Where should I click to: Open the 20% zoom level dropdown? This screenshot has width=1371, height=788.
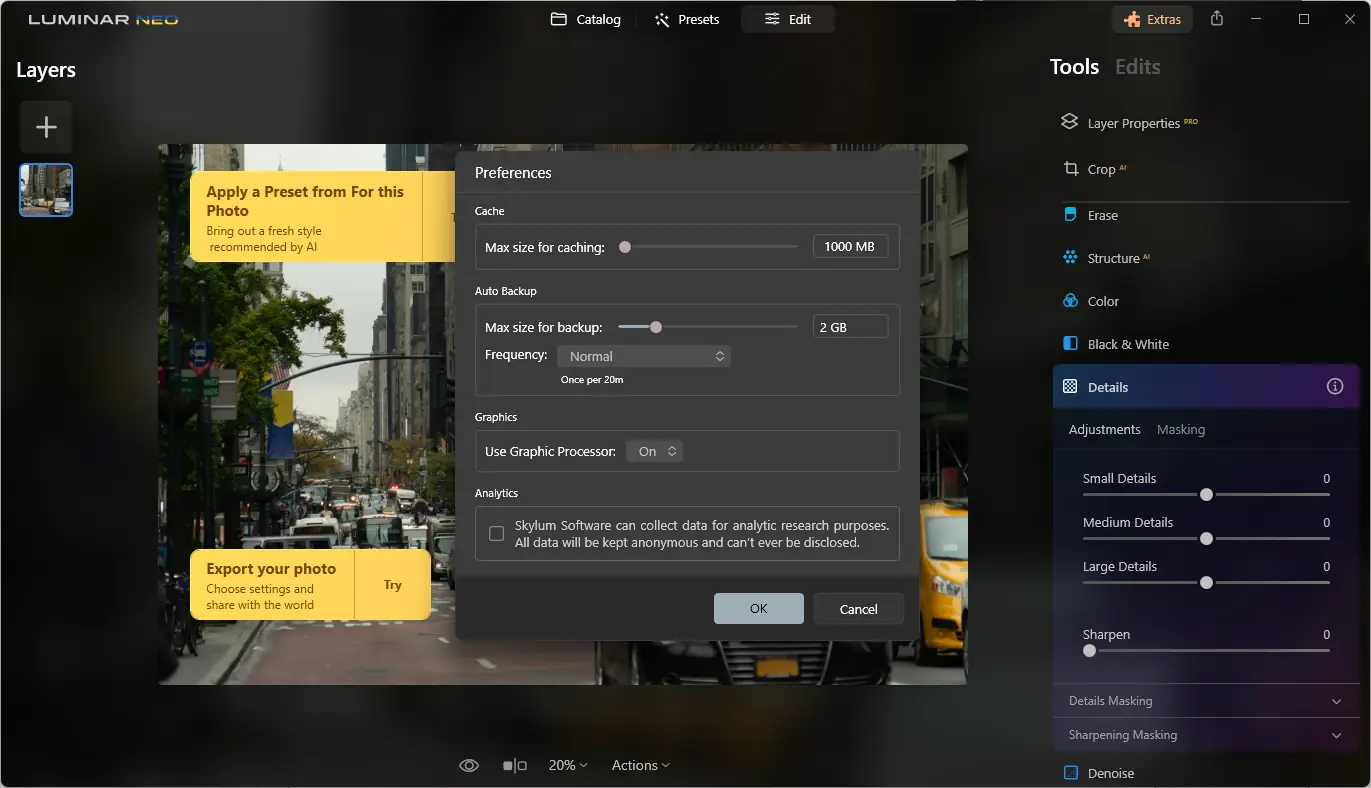566,765
